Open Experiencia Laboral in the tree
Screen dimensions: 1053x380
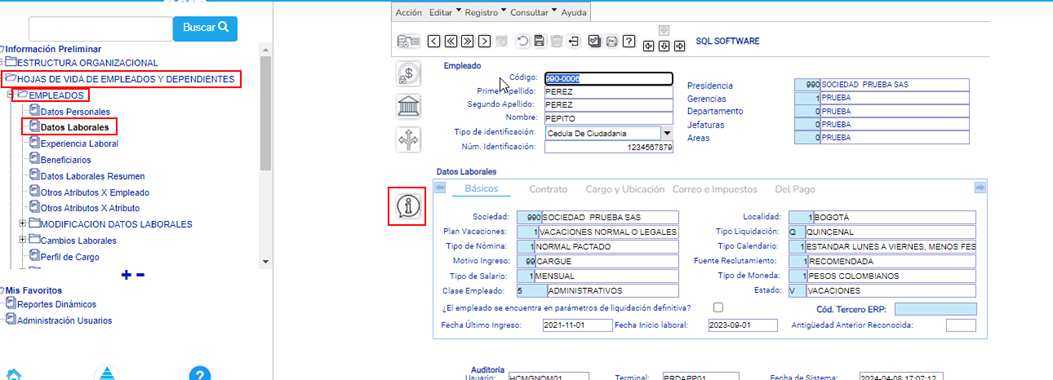(x=79, y=144)
